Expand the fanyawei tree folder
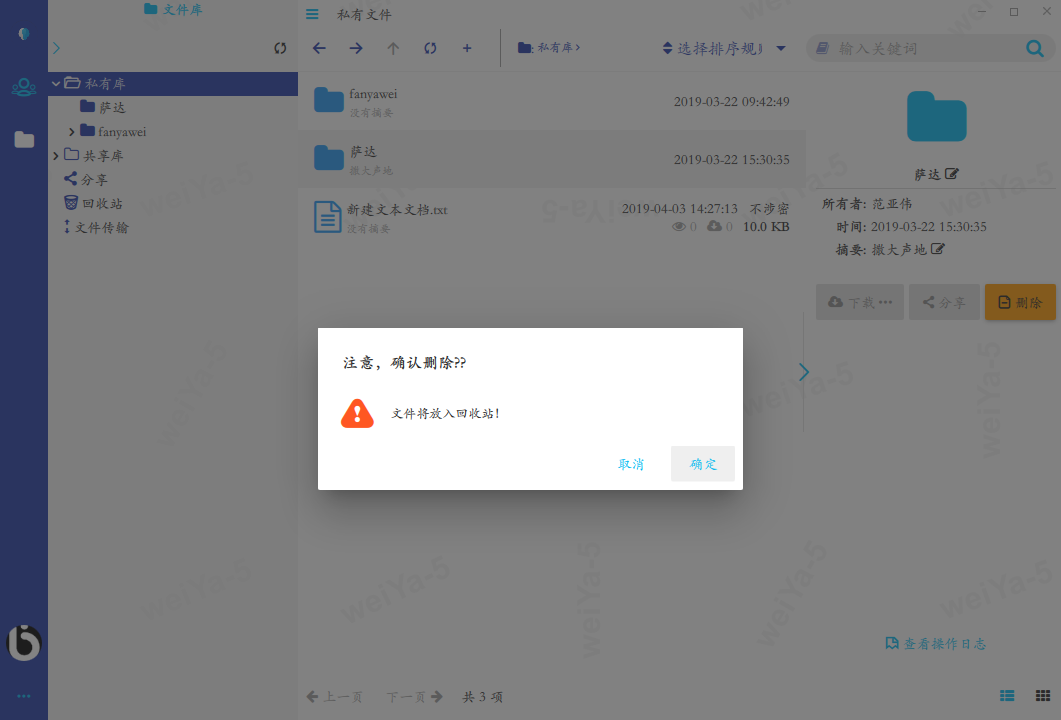Screen dimensions: 1061x720 point(72,131)
